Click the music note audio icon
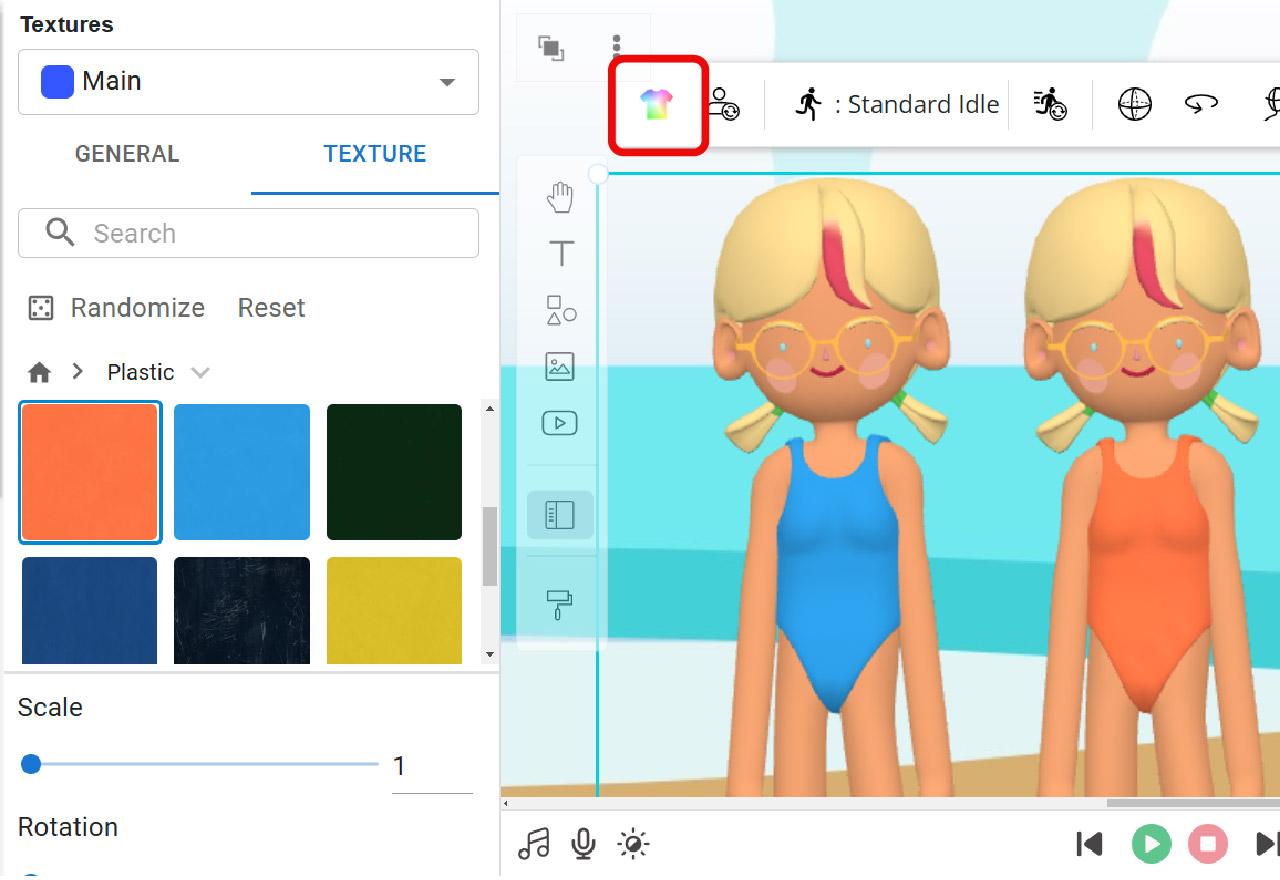This screenshot has height=880, width=1280. [534, 844]
